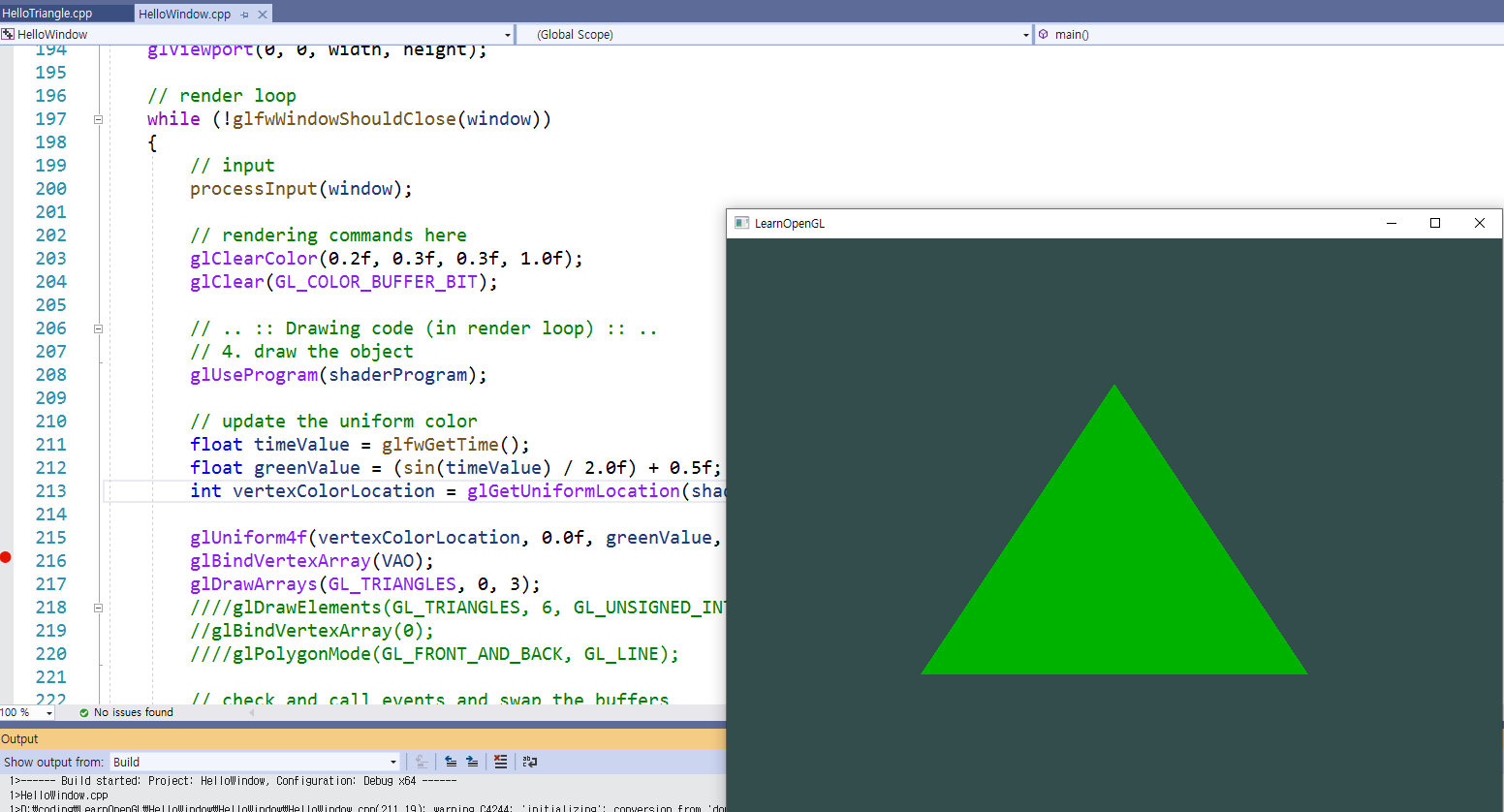
Task: Toggle word wrap in Output panel
Action: tap(529, 762)
